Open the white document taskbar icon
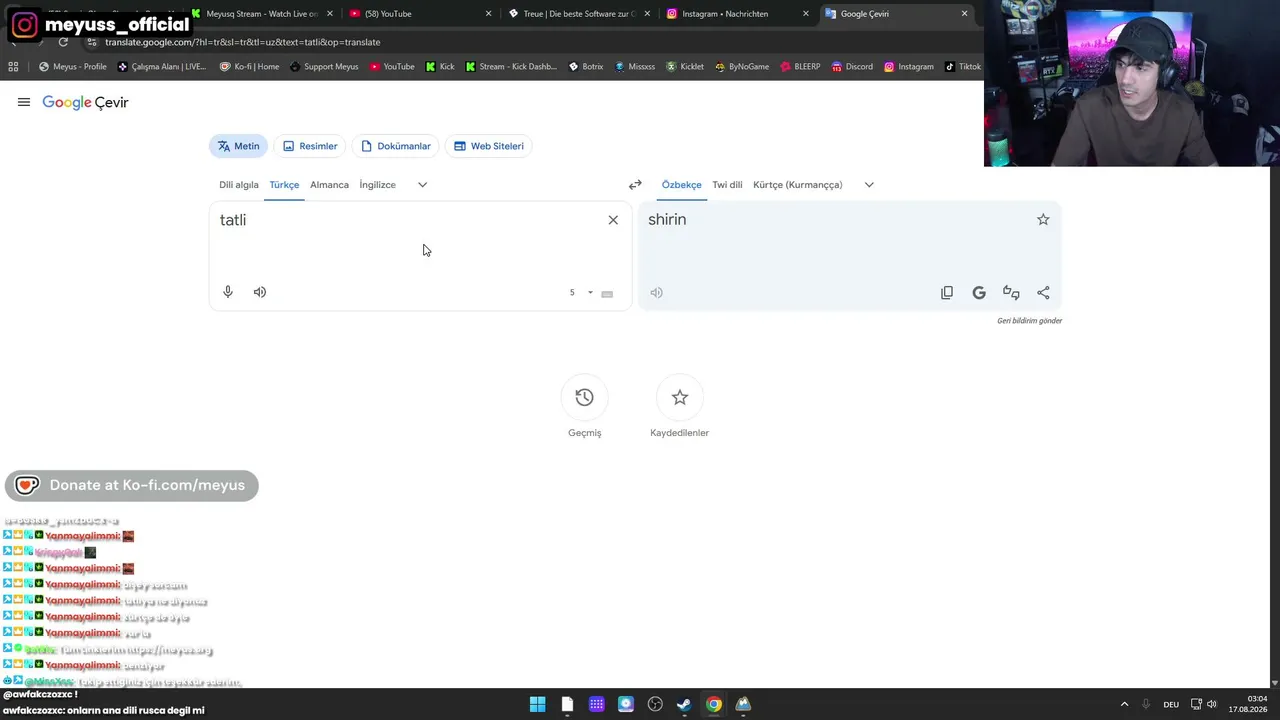The width and height of the screenshot is (1280, 720). click(567, 704)
